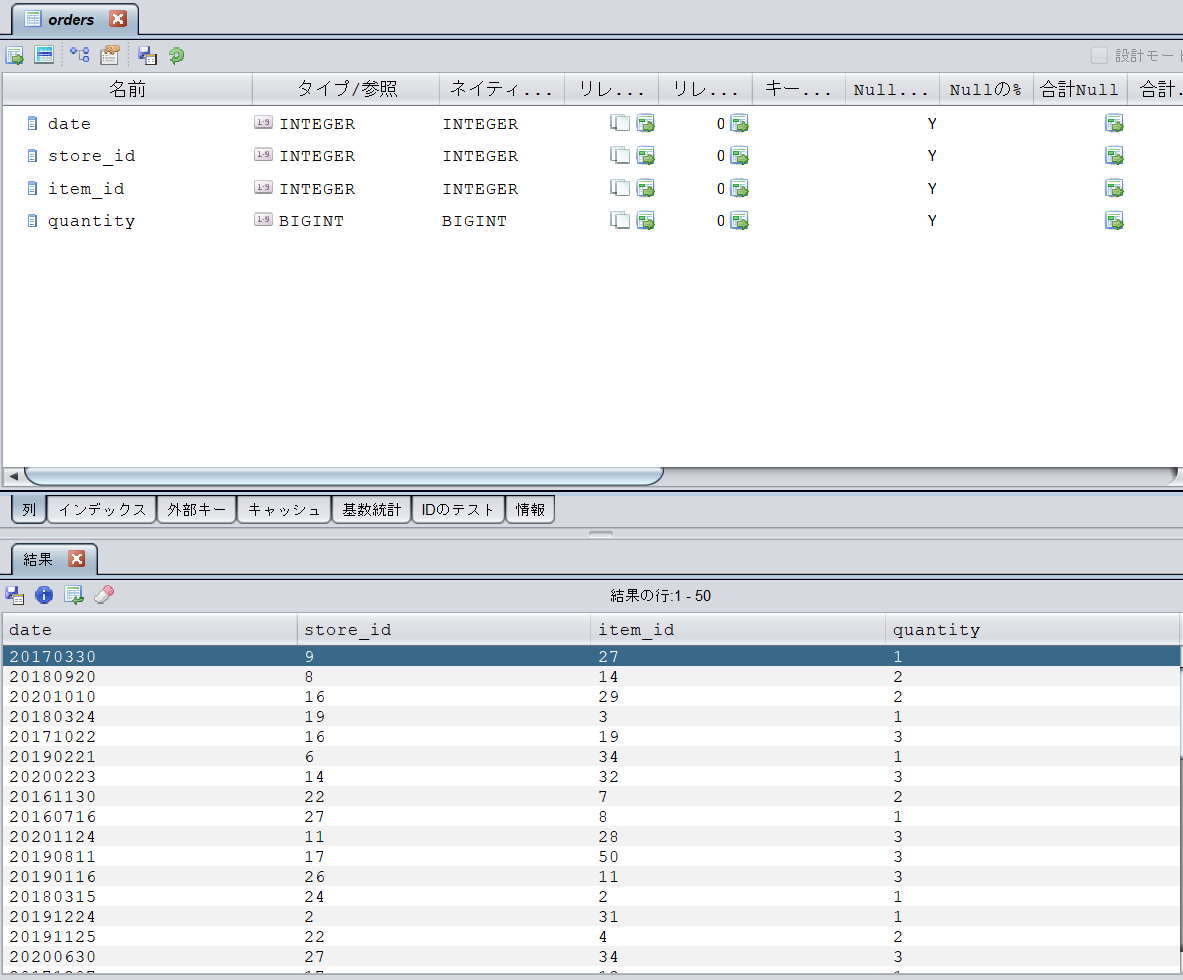The height and width of the screenshot is (980, 1183).
Task: Click the copy icon in the quantity row
Action: tap(619, 220)
